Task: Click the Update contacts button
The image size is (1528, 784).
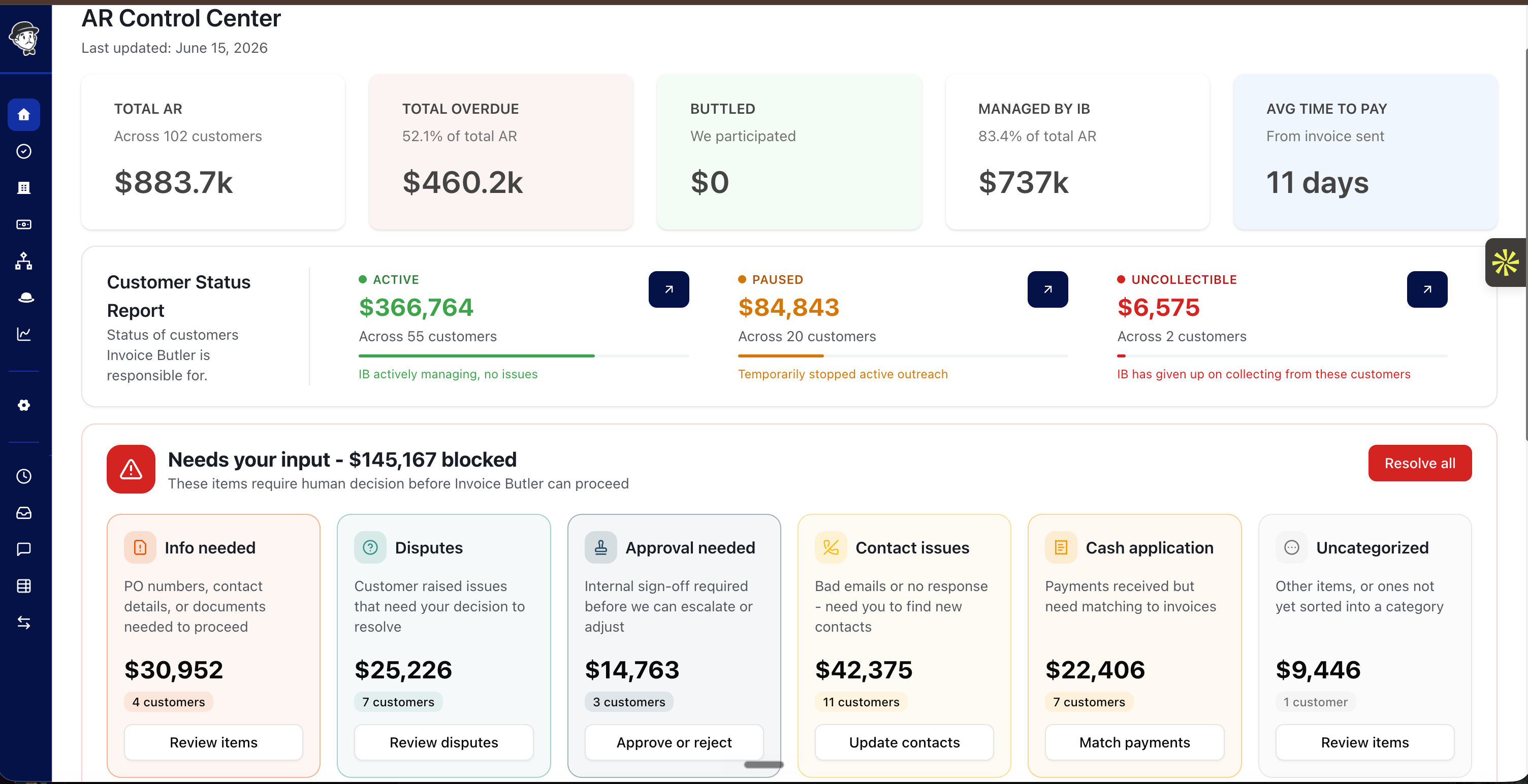Action: [904, 742]
